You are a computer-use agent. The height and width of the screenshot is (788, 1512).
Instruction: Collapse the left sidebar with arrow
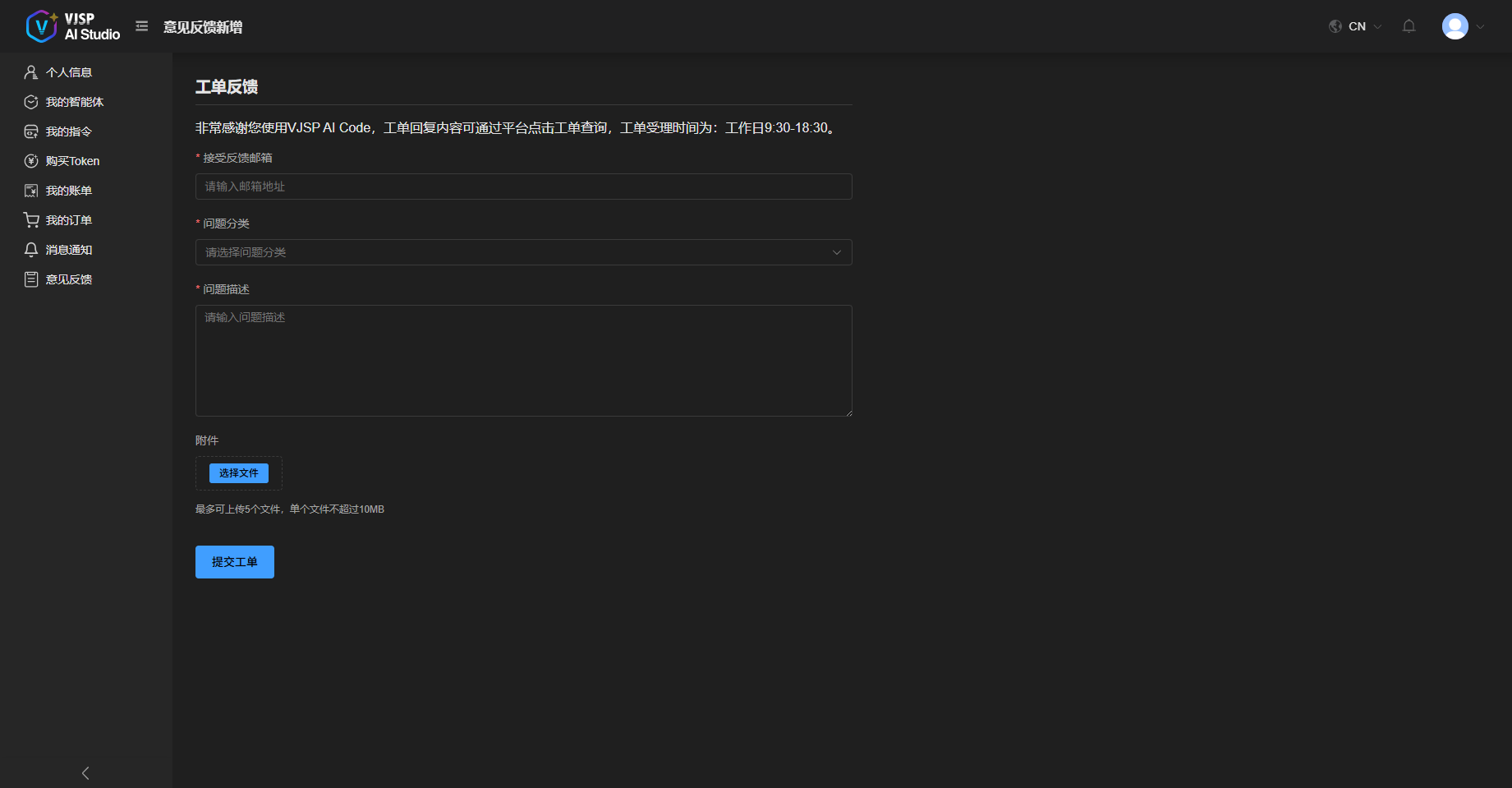coord(85,773)
